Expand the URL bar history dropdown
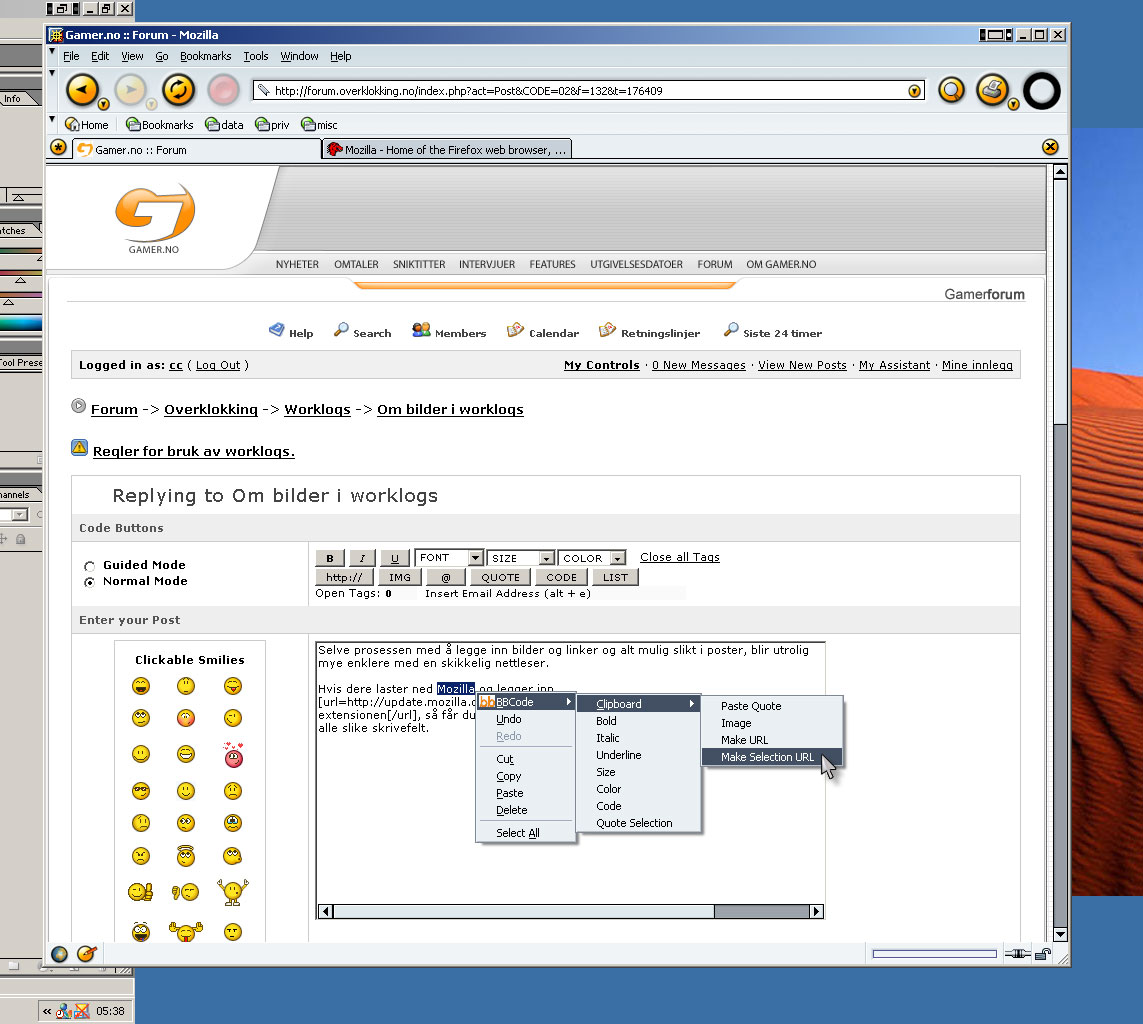The width and height of the screenshot is (1143, 1024). (x=914, y=91)
